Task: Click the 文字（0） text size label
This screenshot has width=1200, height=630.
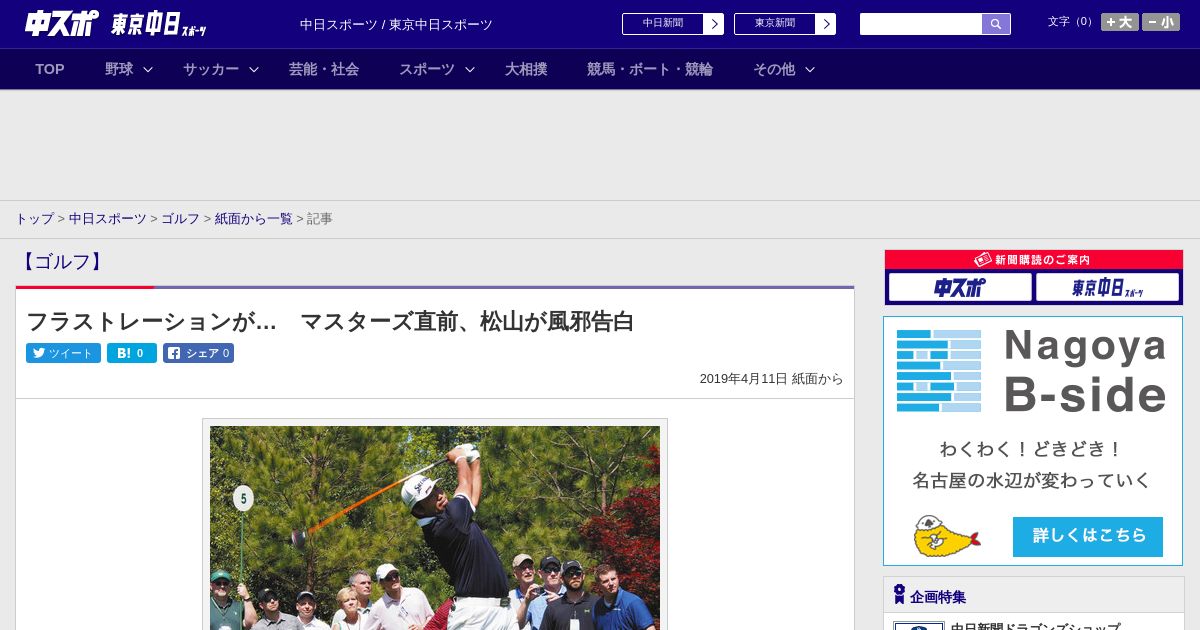Action: (x=1072, y=22)
